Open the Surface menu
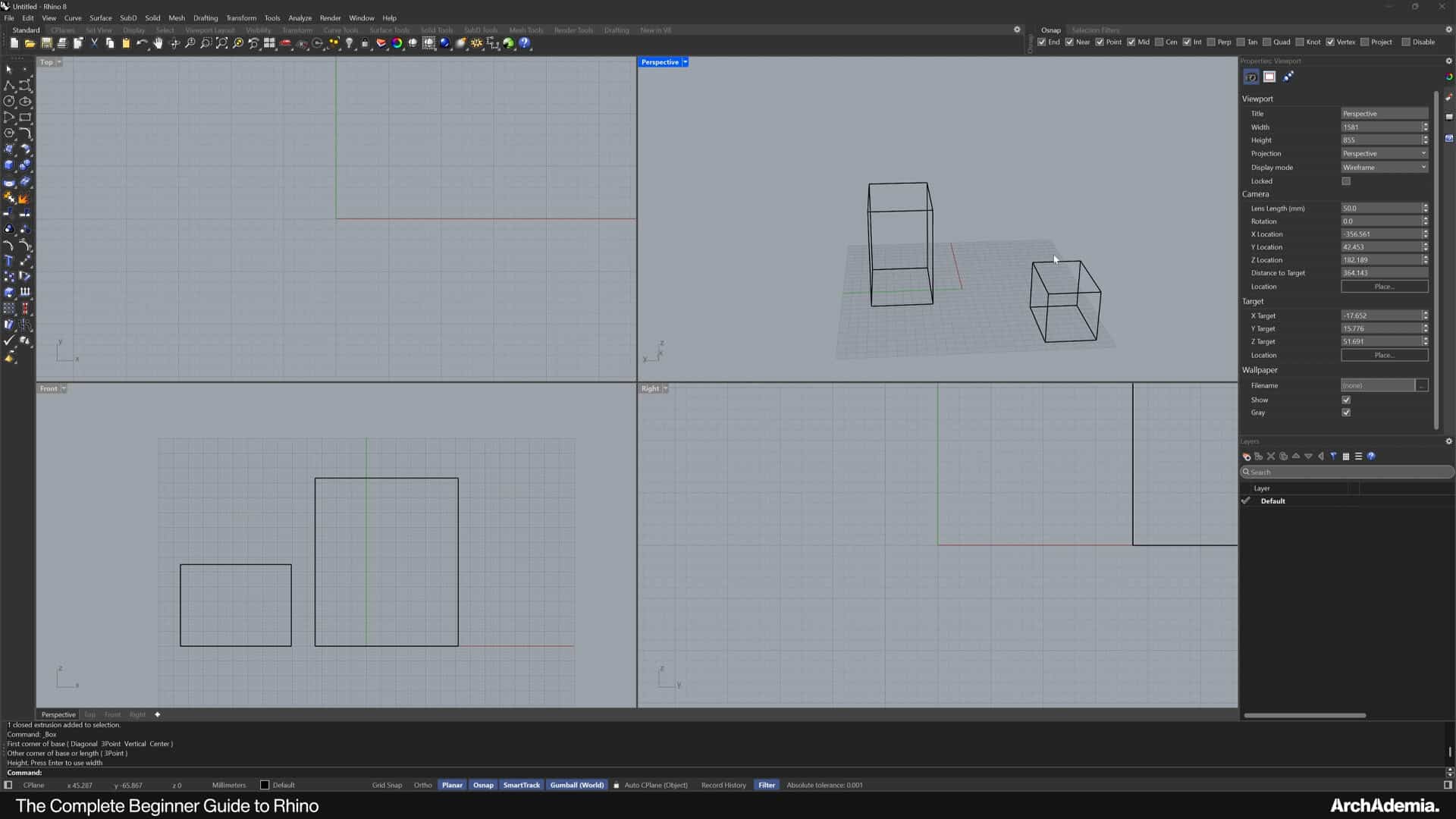This screenshot has width=1456, height=819. 100,18
